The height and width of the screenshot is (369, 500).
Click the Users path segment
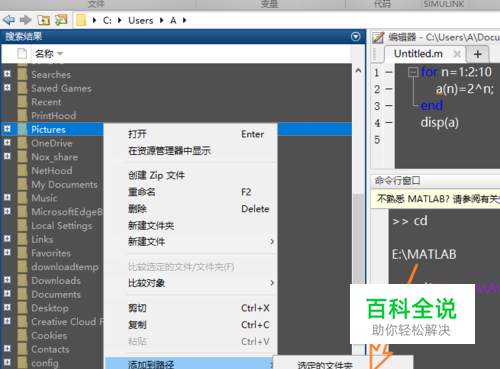[141, 21]
